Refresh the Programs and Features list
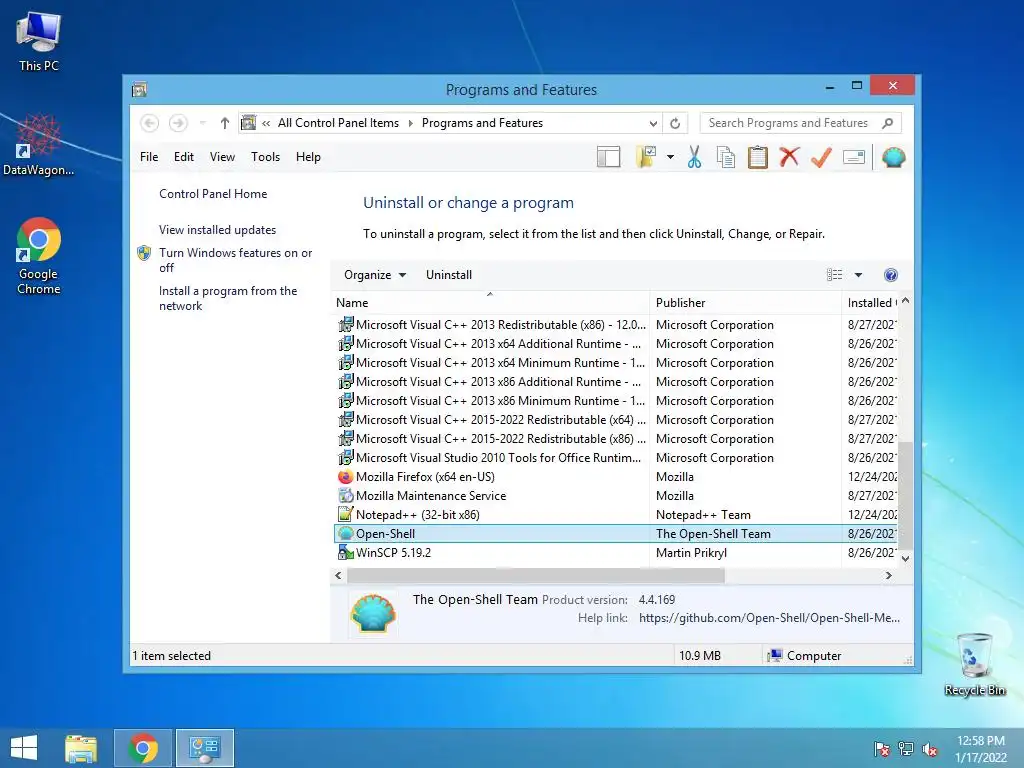The width and height of the screenshot is (1024, 768). (x=675, y=123)
